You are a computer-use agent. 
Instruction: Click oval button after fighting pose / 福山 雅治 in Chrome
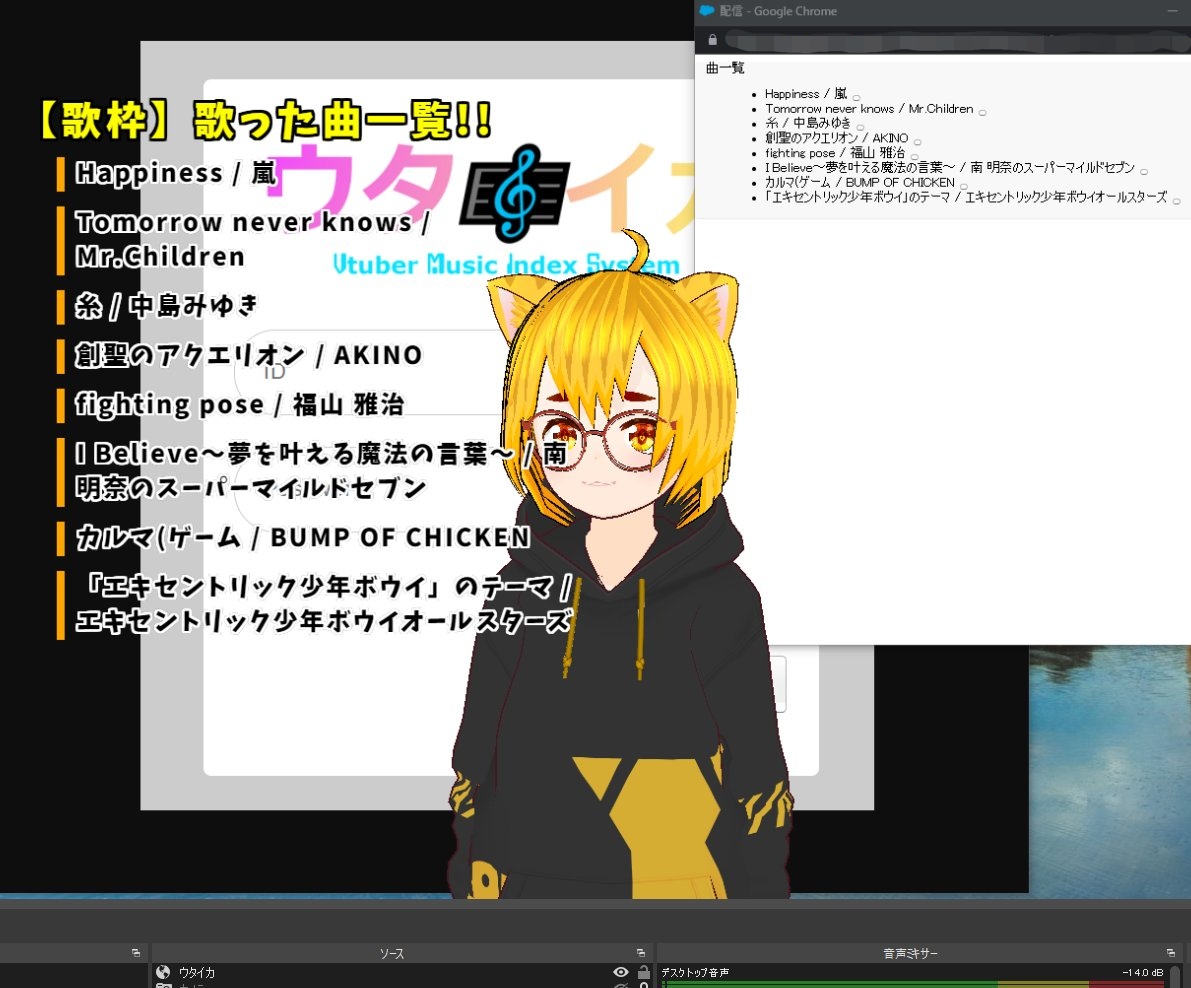click(914, 156)
